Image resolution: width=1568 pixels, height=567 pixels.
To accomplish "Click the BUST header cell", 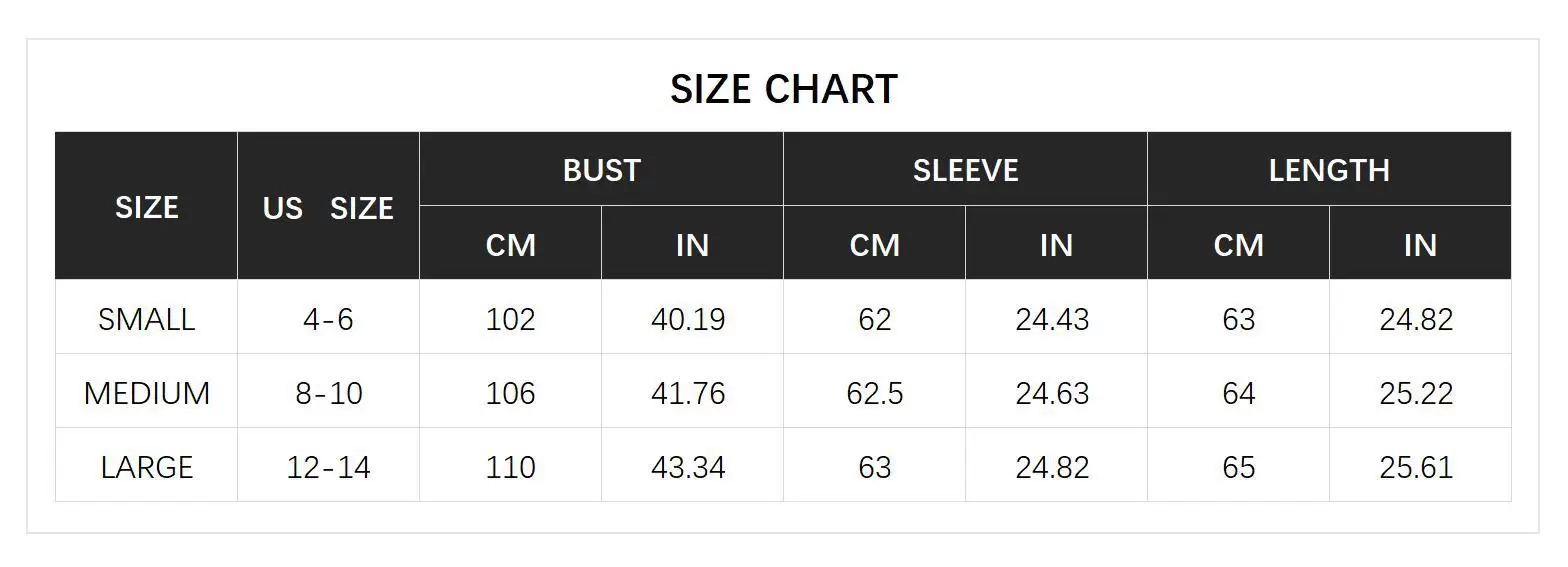I will coord(601,170).
